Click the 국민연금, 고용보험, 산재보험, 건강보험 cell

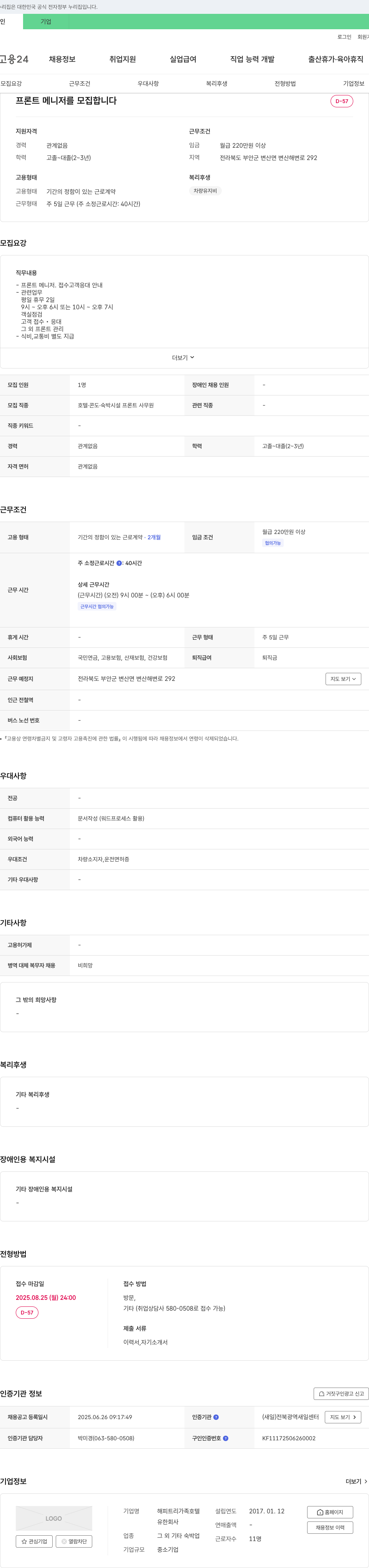(x=123, y=658)
